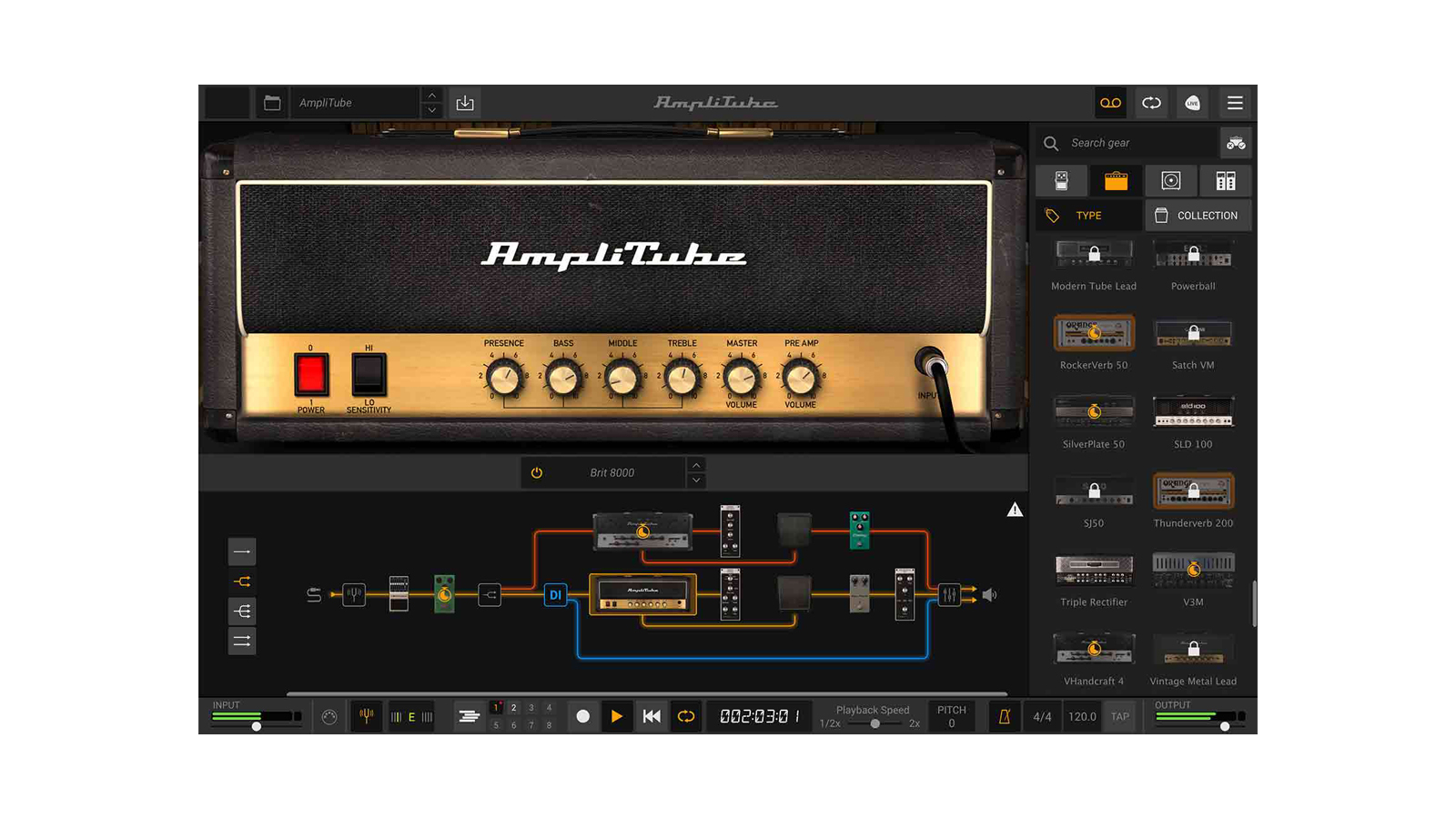Adjust the Playback Speed slider
This screenshot has height=819, width=1456.
(874, 723)
